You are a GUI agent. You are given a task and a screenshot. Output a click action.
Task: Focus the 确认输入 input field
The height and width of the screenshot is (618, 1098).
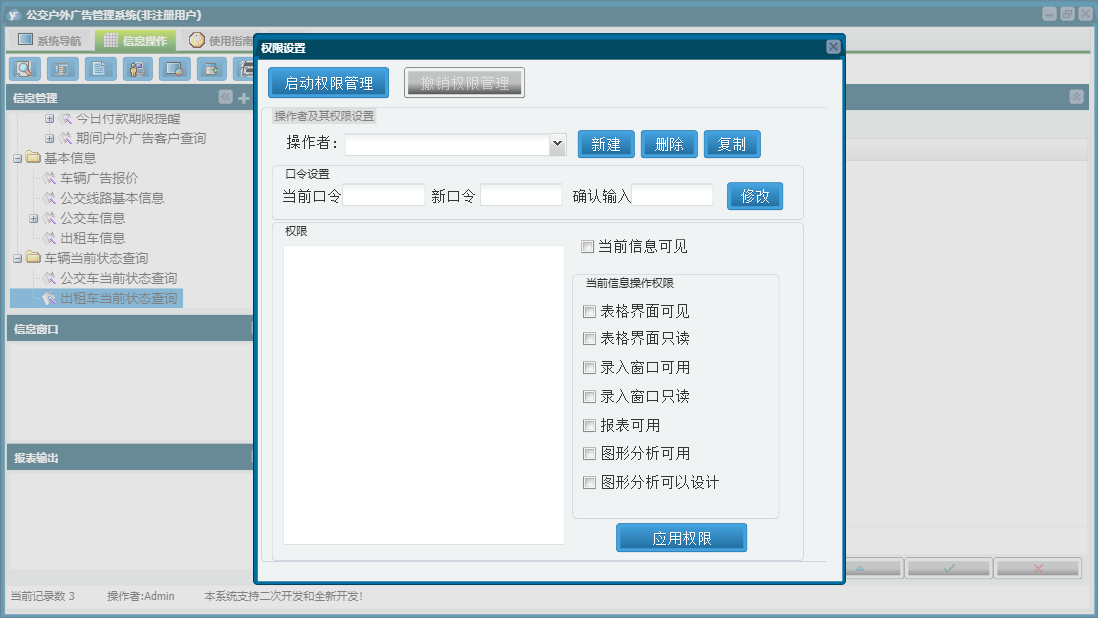(672, 195)
